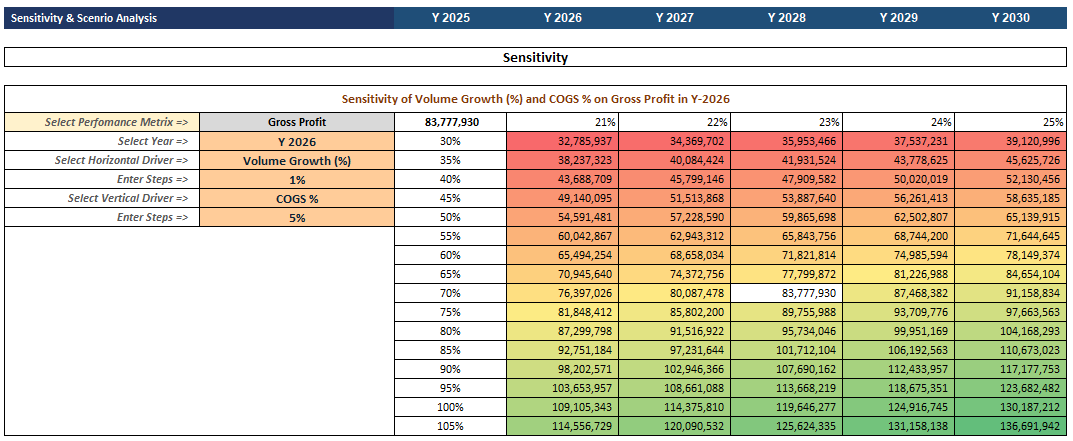Click the bold 83,777,930 corner reference cell
This screenshot has height=441, width=1073.
(451, 123)
